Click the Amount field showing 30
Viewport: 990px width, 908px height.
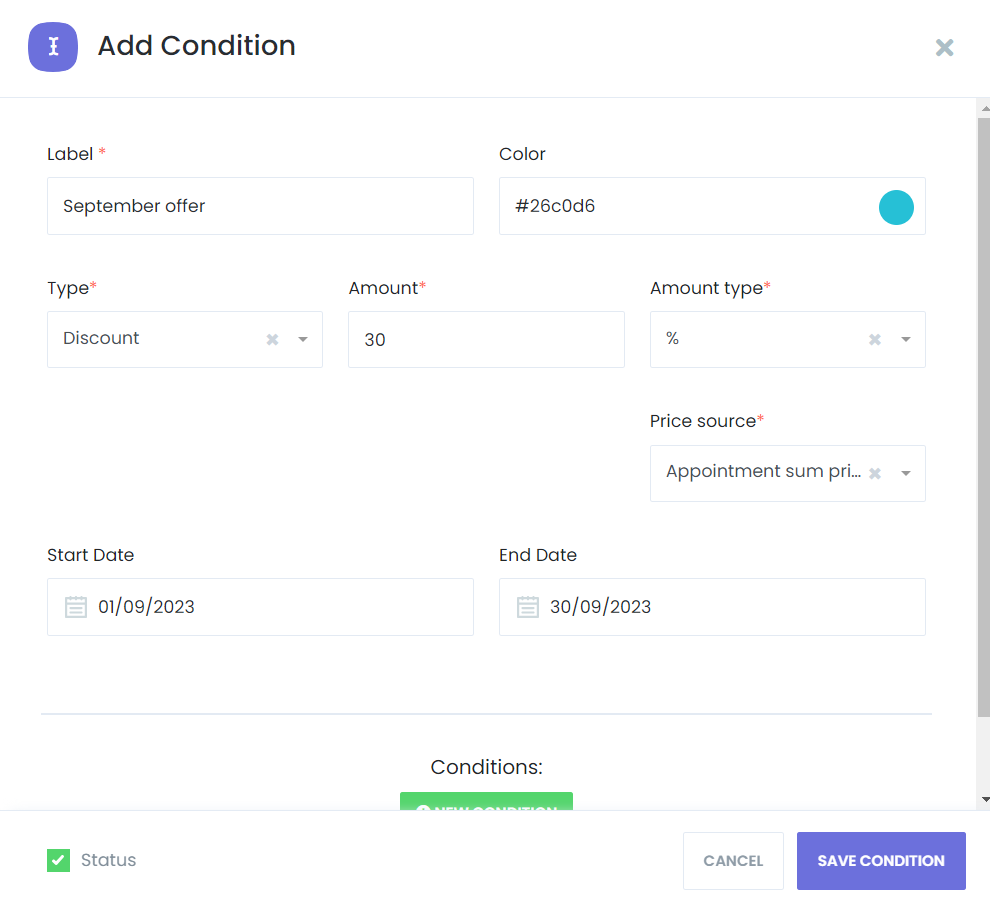pyautogui.click(x=486, y=339)
